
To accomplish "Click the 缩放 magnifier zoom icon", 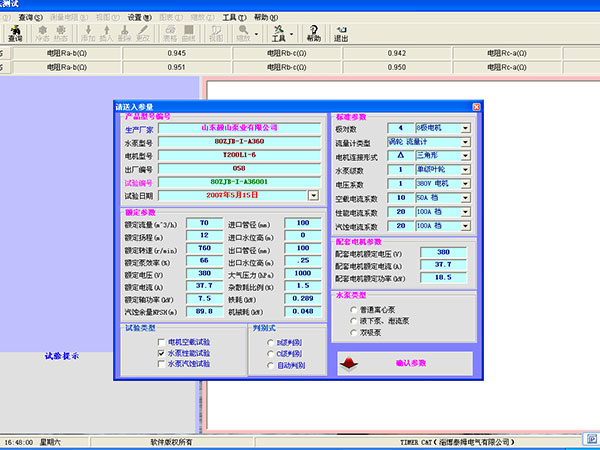I will (x=241, y=33).
